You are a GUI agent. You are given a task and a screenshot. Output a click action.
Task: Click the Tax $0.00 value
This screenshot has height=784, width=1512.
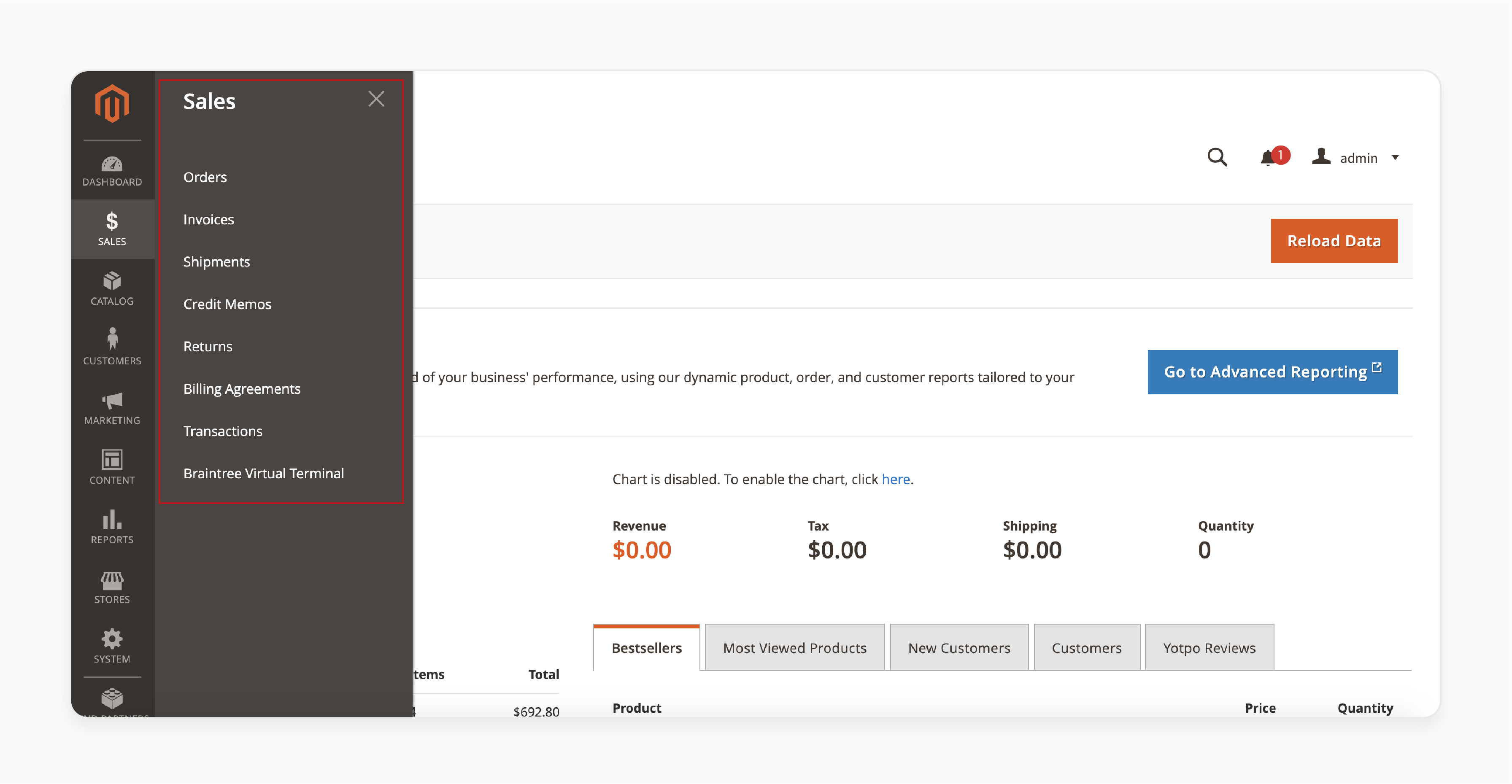[837, 550]
